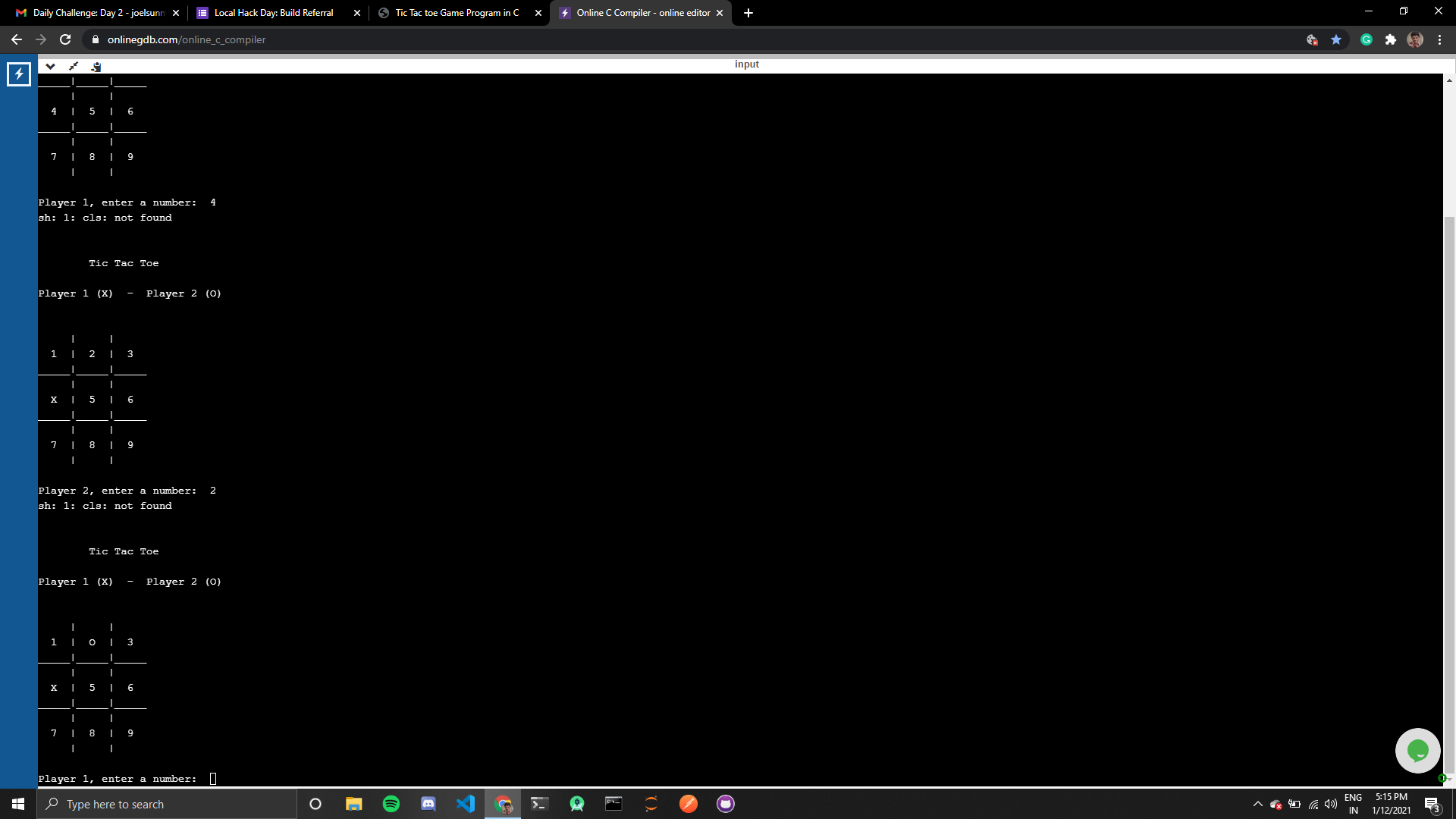The width and height of the screenshot is (1456, 819).
Task: Switch to Tic Tac toe Game tab
Action: (x=457, y=13)
